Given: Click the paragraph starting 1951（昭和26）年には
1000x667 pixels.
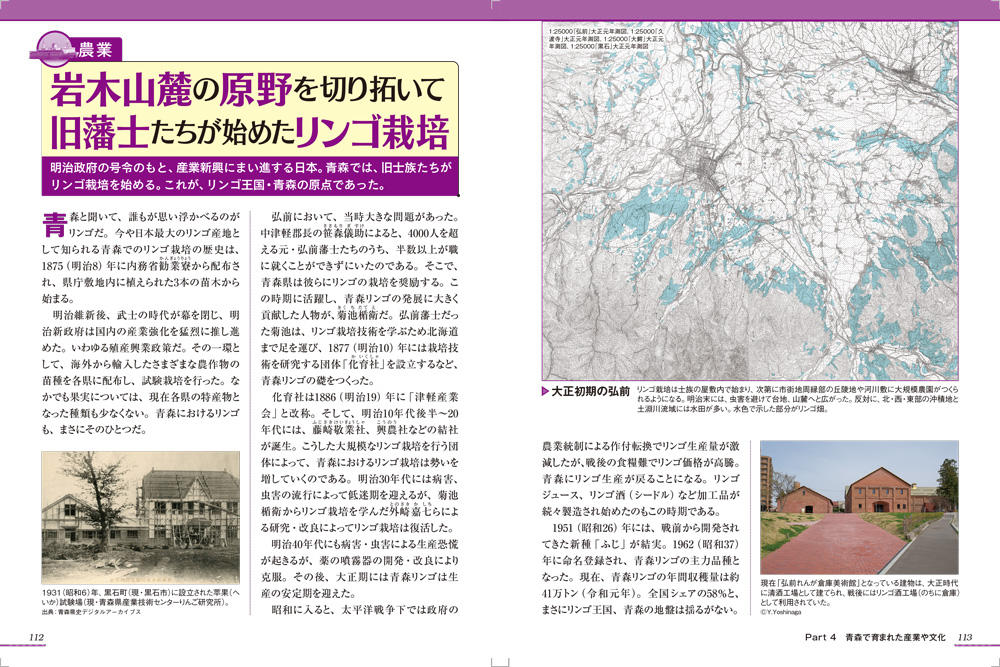Looking at the screenshot, I should click(x=640, y=569).
